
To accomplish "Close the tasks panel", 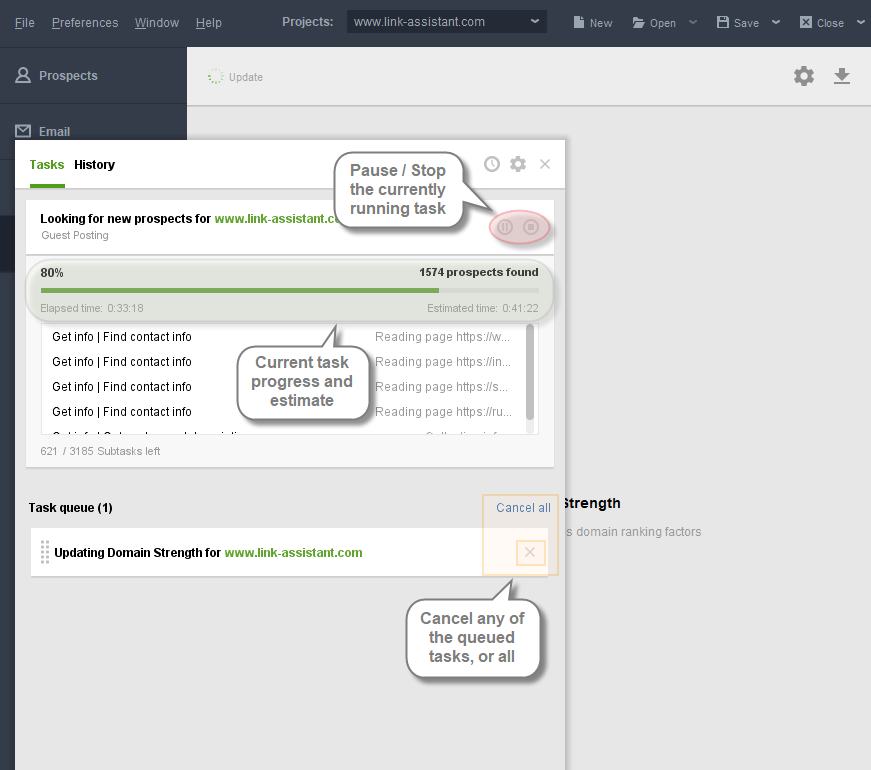I will coord(545,164).
